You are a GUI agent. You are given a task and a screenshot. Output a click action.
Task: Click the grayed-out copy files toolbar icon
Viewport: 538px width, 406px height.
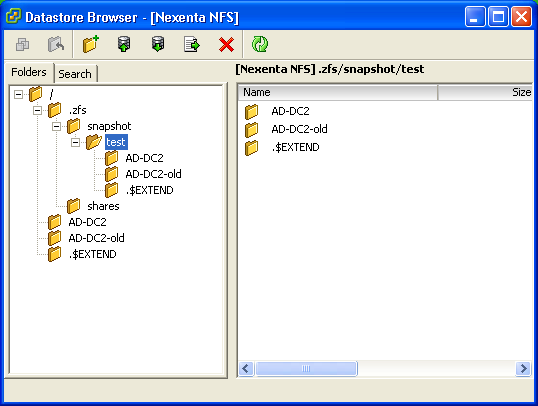click(x=23, y=45)
